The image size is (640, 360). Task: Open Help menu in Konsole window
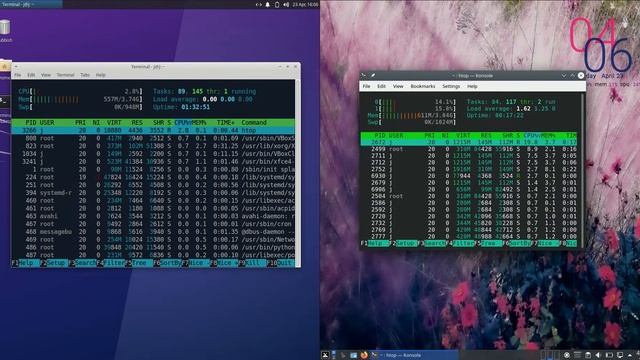[x=472, y=86]
